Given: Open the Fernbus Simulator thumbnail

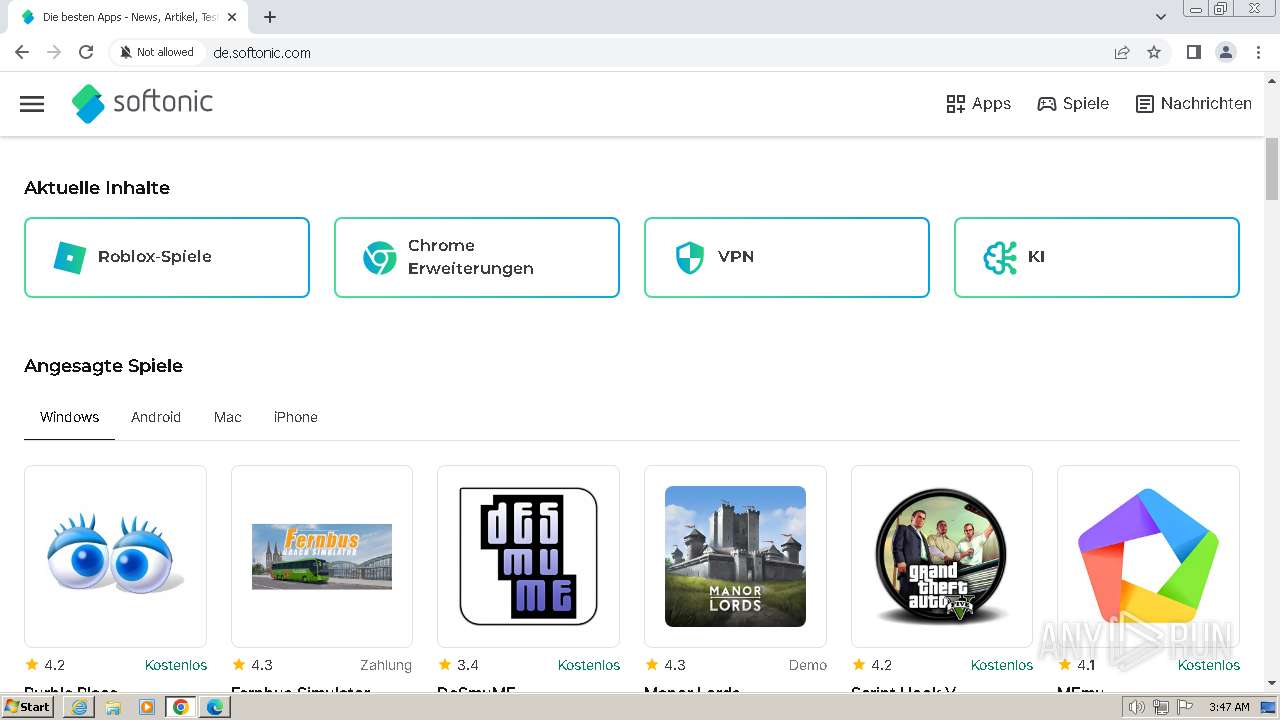Looking at the screenshot, I should click(322, 556).
